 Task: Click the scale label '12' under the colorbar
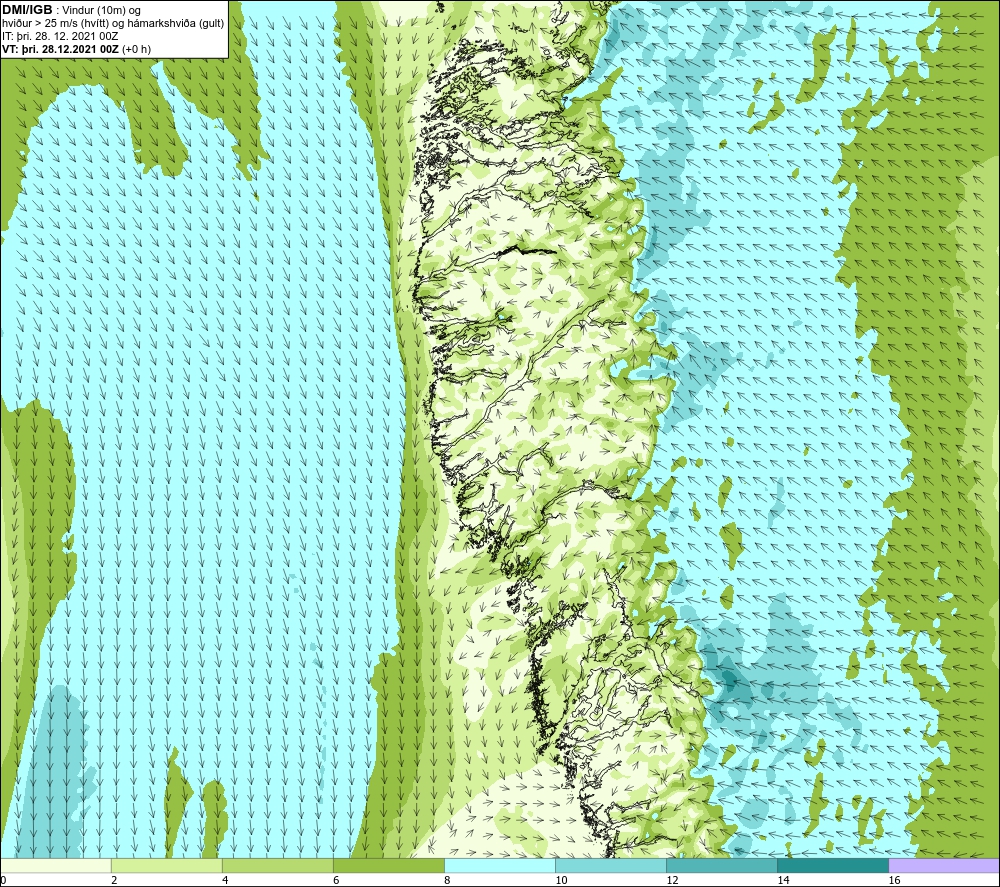[x=672, y=881]
